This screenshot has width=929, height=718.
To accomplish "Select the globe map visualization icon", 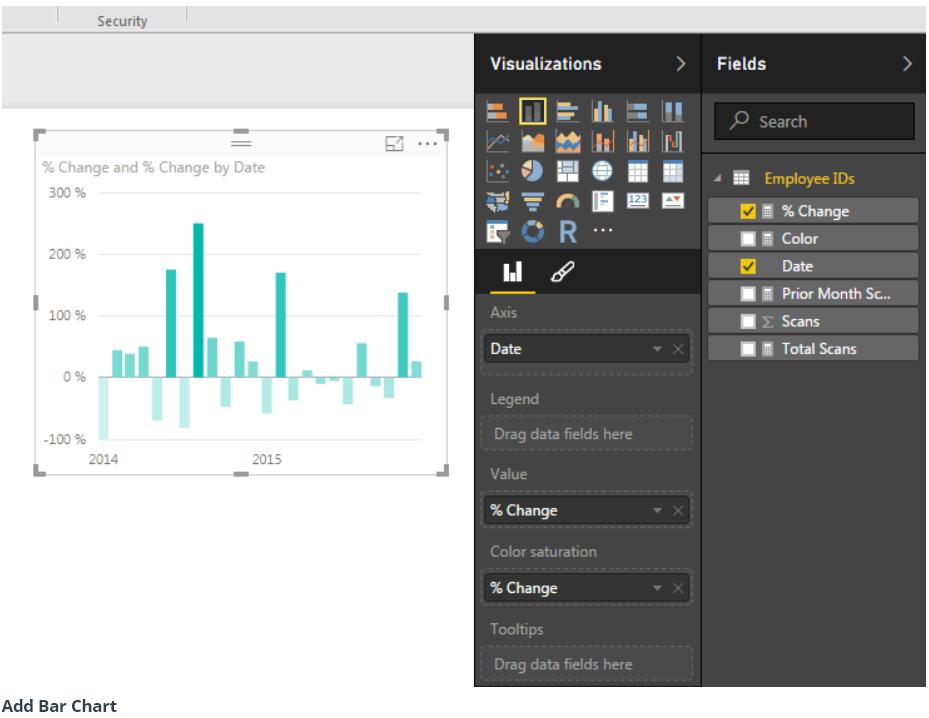I will point(602,171).
